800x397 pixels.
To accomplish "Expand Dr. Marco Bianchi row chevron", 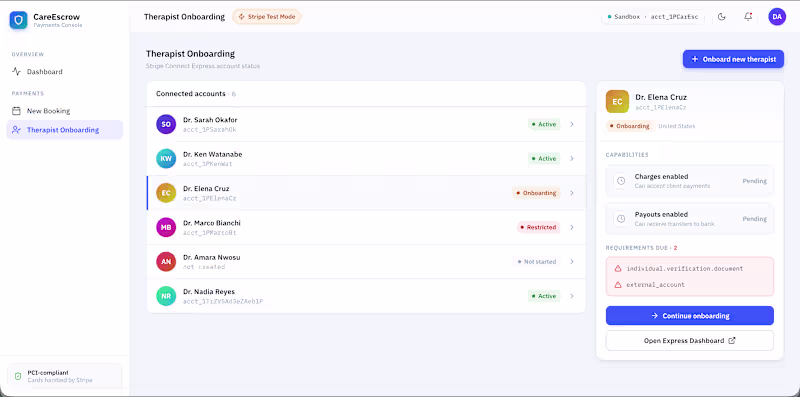I will pyautogui.click(x=572, y=227).
